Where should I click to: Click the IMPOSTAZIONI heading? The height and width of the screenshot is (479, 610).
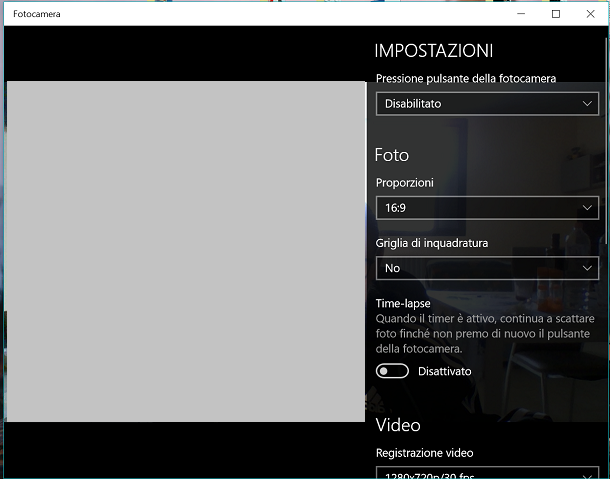pyautogui.click(x=434, y=51)
